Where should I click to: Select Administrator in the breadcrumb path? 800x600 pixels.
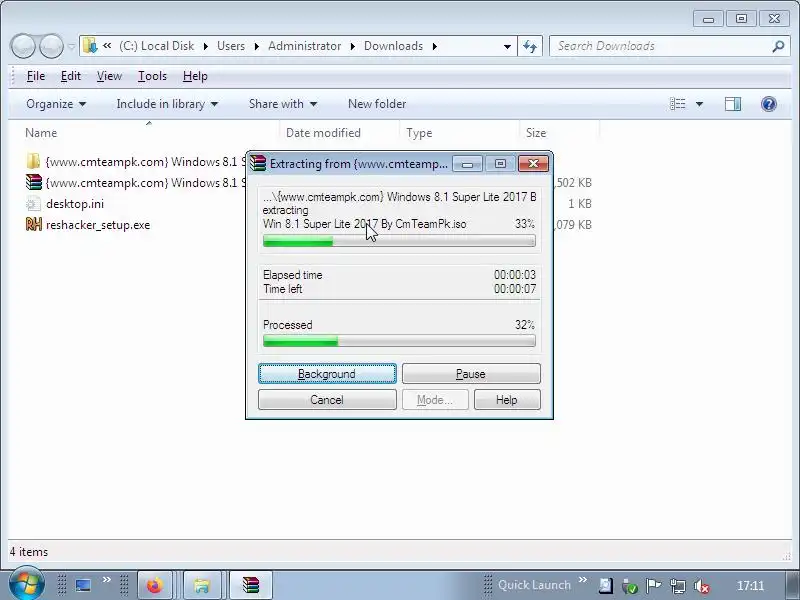(x=305, y=46)
